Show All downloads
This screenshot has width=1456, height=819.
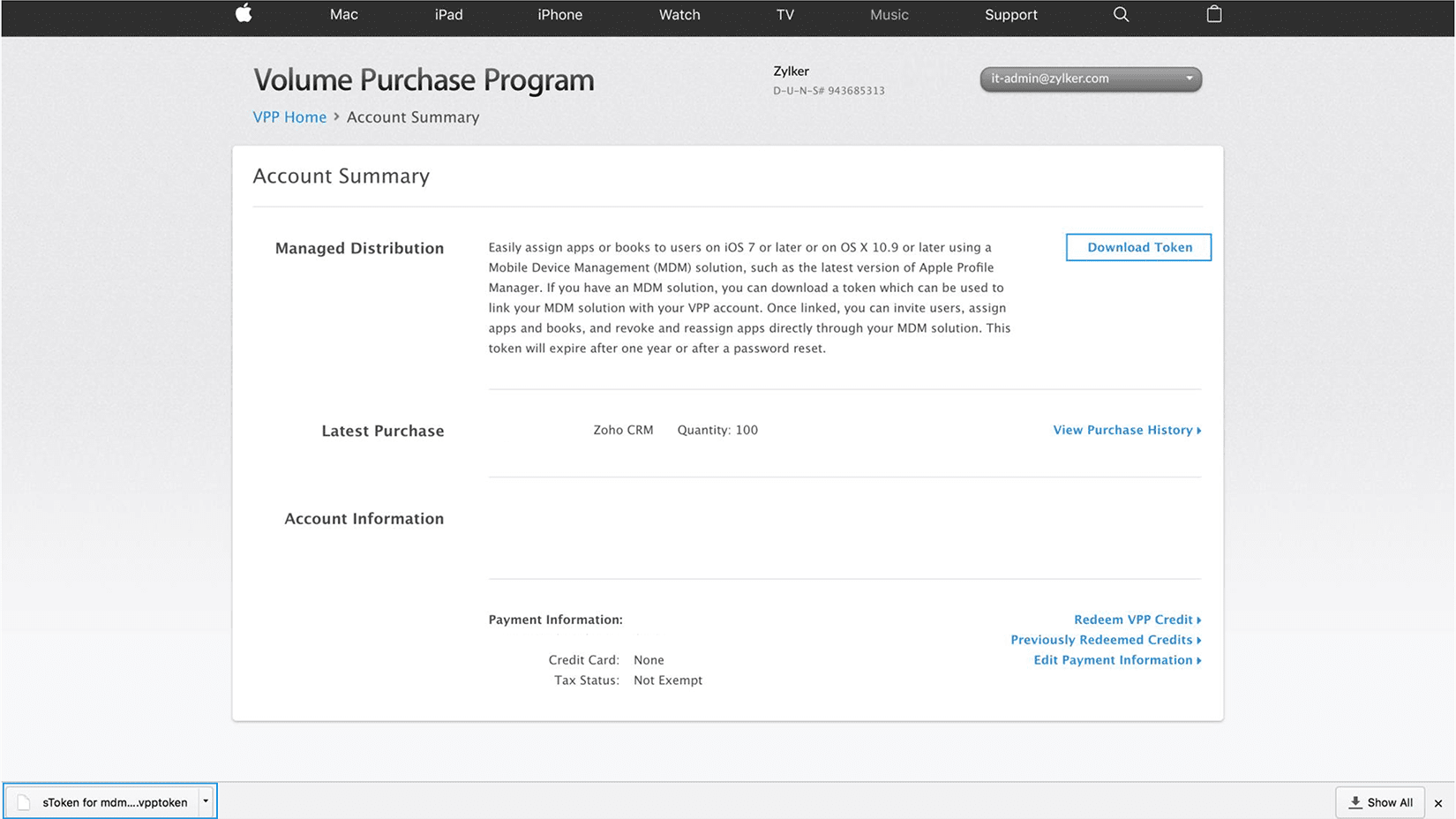[x=1380, y=802]
